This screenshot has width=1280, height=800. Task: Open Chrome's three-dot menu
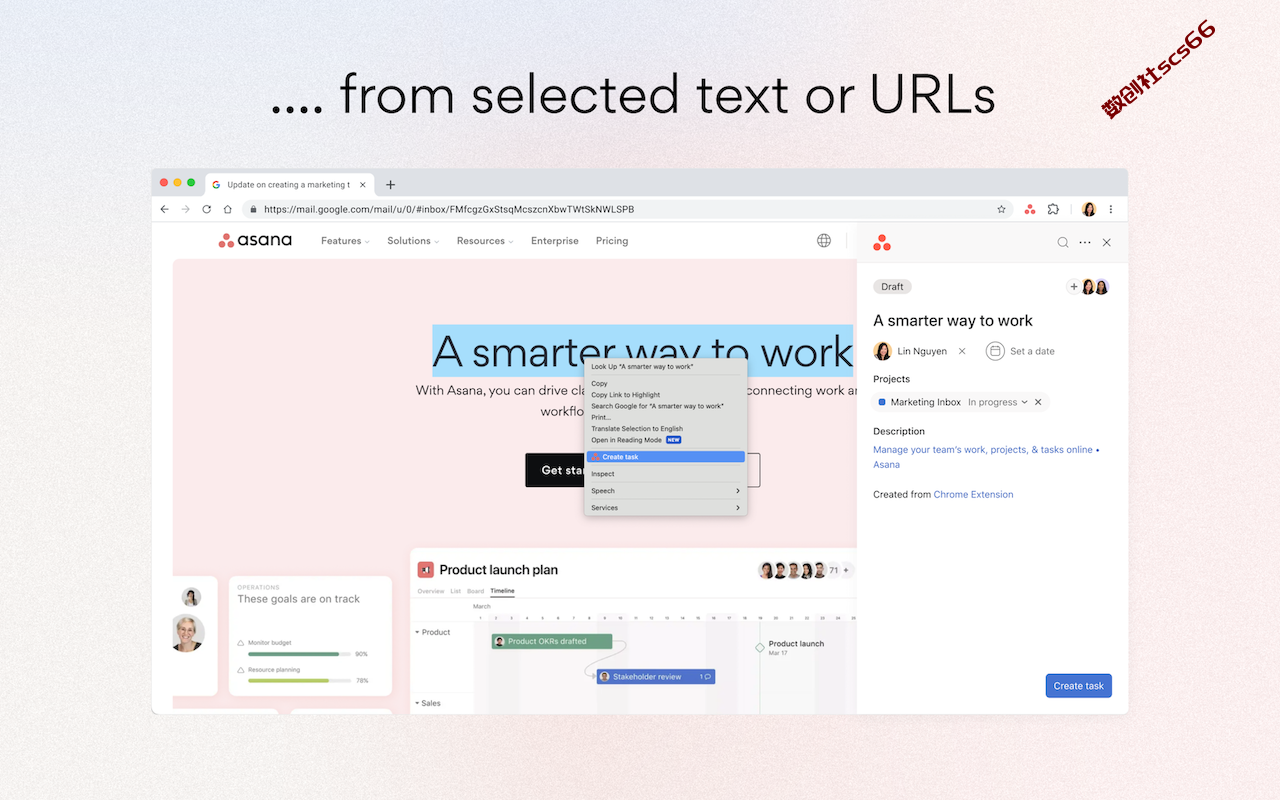click(1111, 210)
